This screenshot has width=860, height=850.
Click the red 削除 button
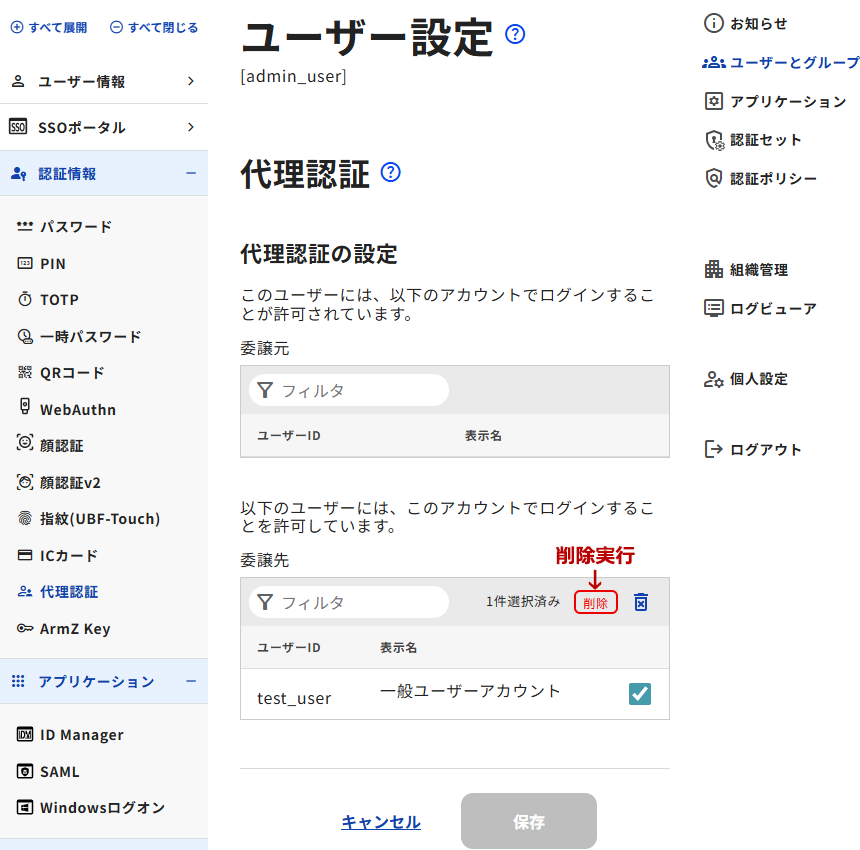coord(595,603)
